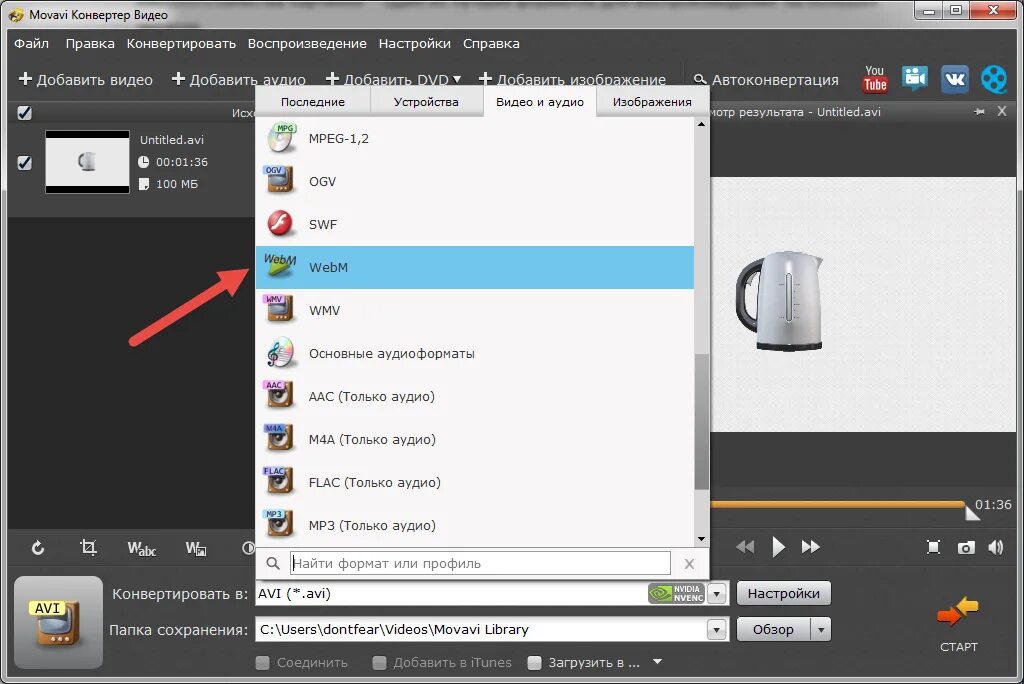Click Добавить видео button
1024x684 pixels.
click(86, 80)
